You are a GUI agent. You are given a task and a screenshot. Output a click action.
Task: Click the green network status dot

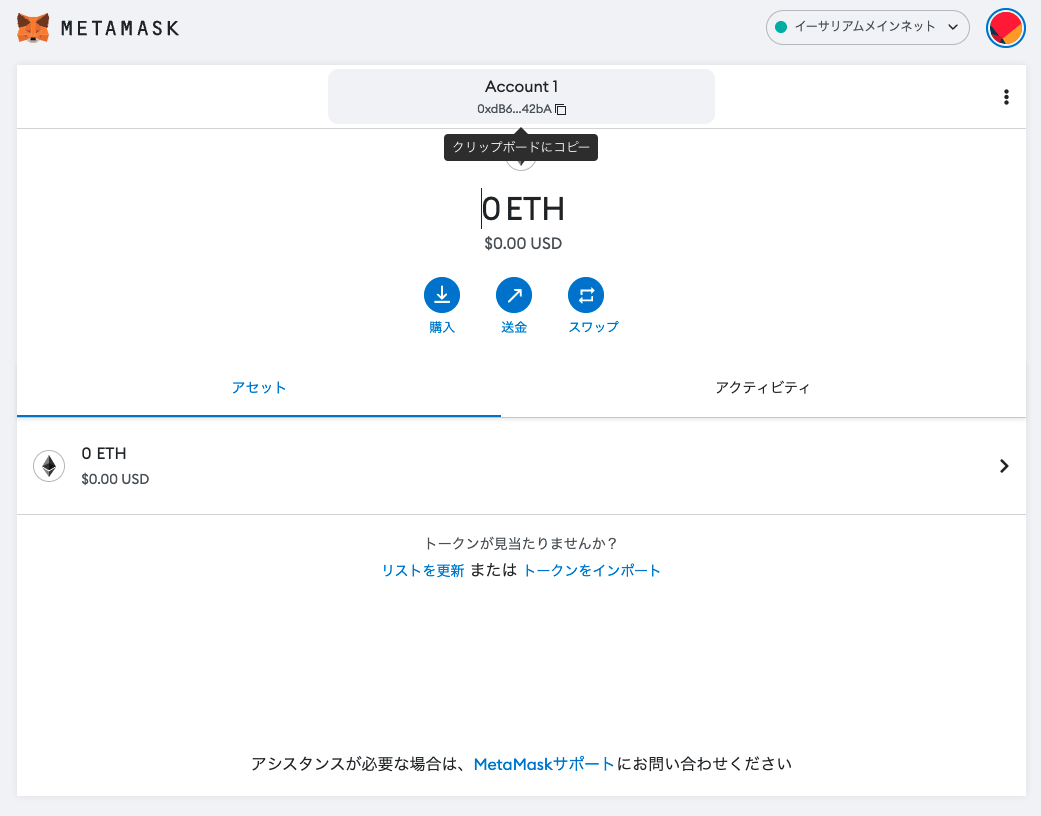click(x=782, y=27)
